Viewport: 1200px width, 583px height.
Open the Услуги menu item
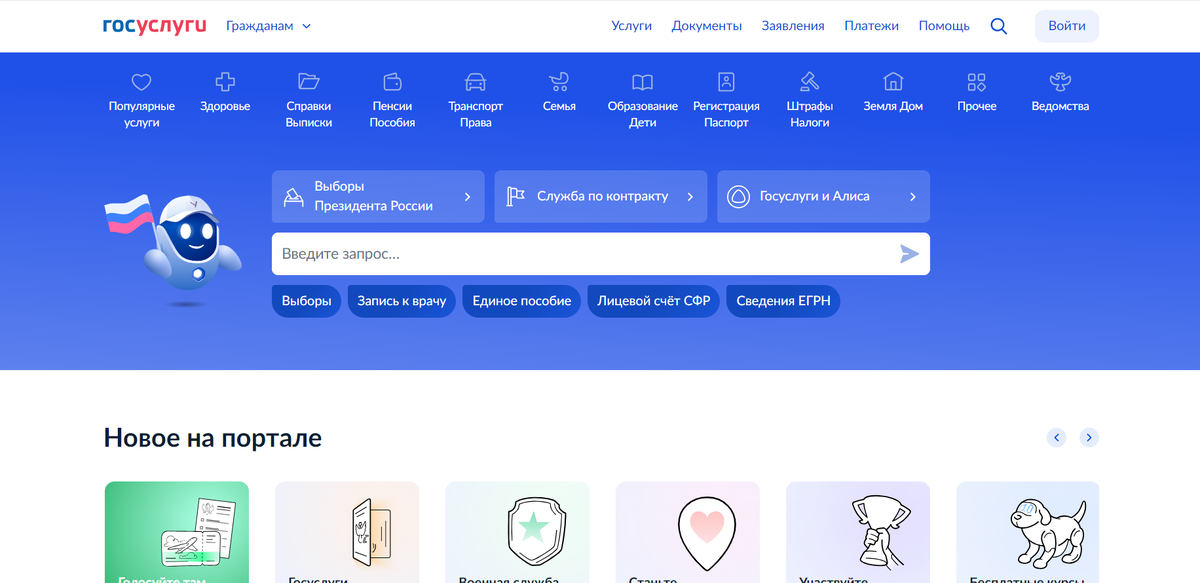[x=632, y=26]
